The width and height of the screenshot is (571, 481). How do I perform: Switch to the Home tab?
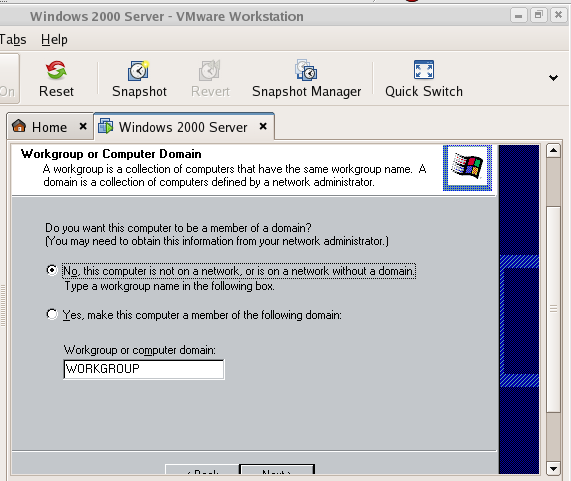tap(49, 127)
